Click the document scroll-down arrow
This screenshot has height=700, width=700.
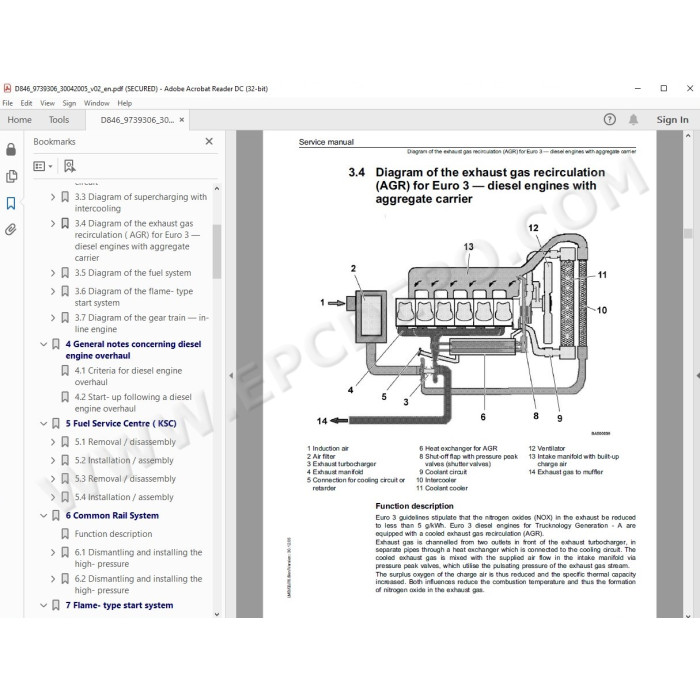point(688,616)
